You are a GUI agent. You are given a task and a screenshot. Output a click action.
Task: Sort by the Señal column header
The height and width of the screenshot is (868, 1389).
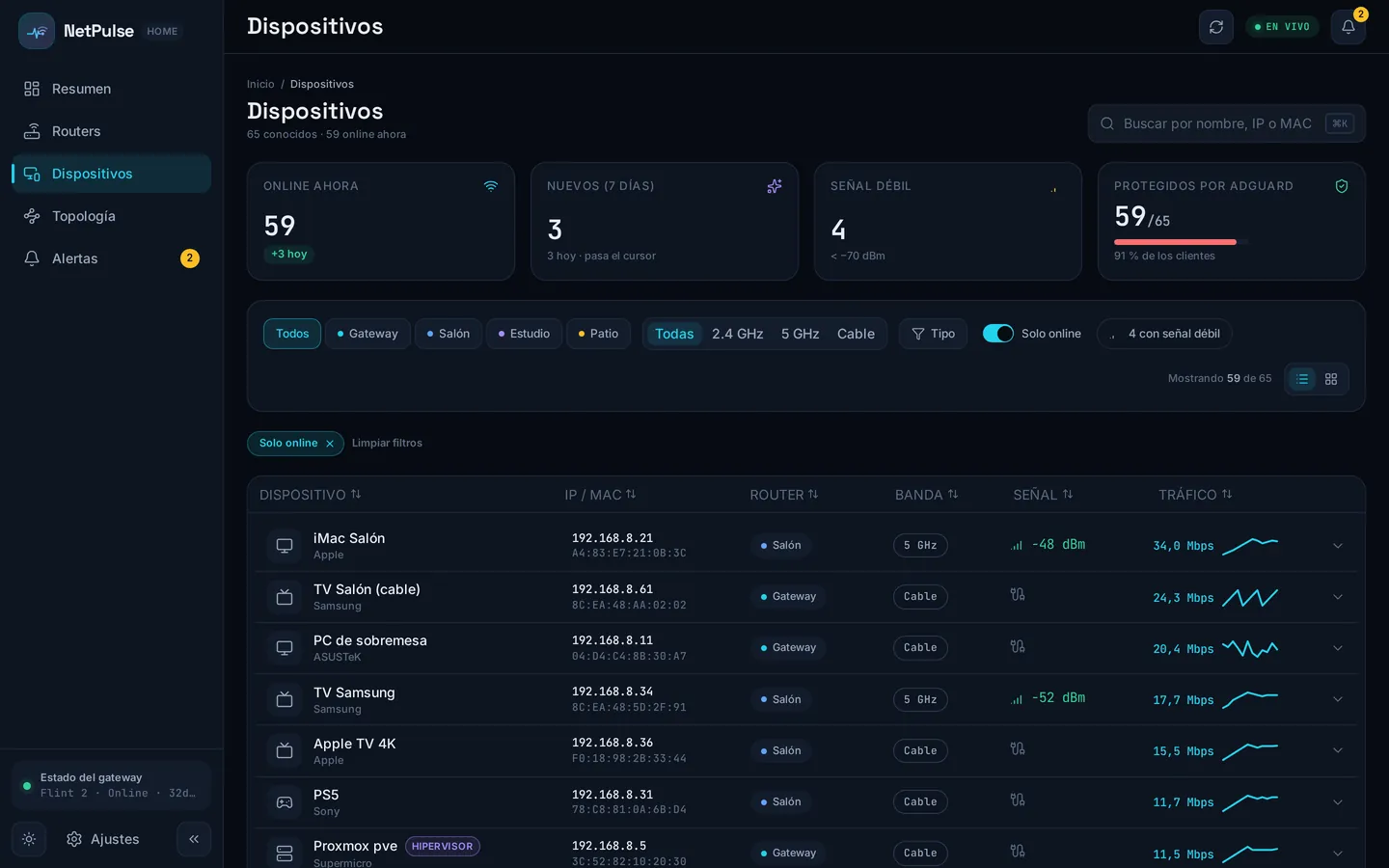(1043, 495)
